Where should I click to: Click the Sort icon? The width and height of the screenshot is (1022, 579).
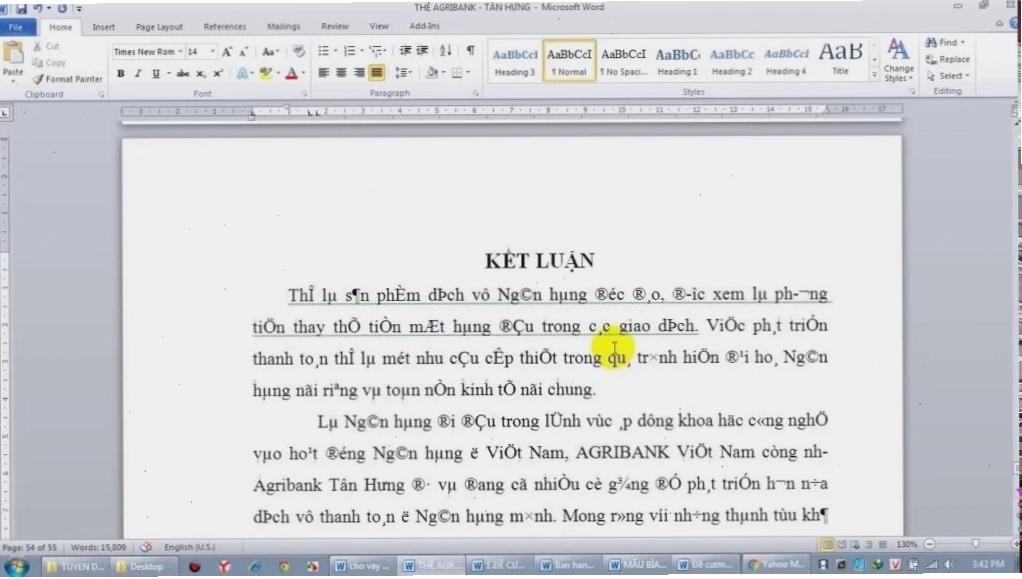coord(446,51)
